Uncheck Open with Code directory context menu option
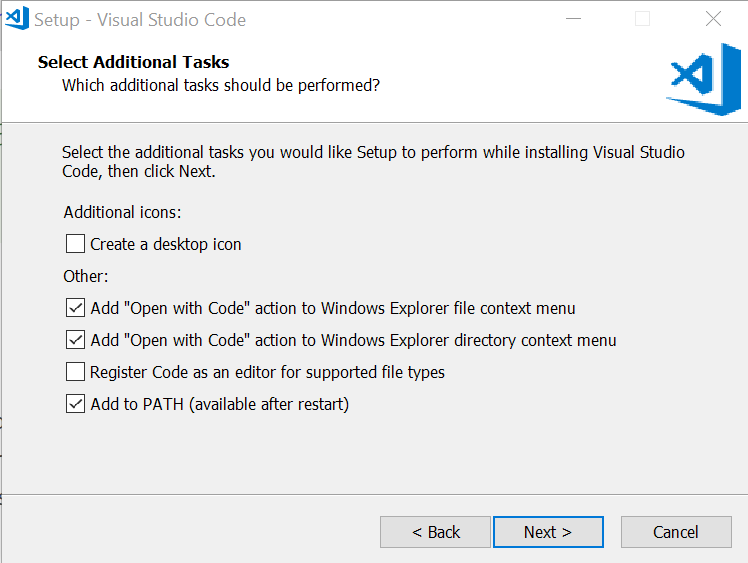The image size is (748, 563). (75, 340)
